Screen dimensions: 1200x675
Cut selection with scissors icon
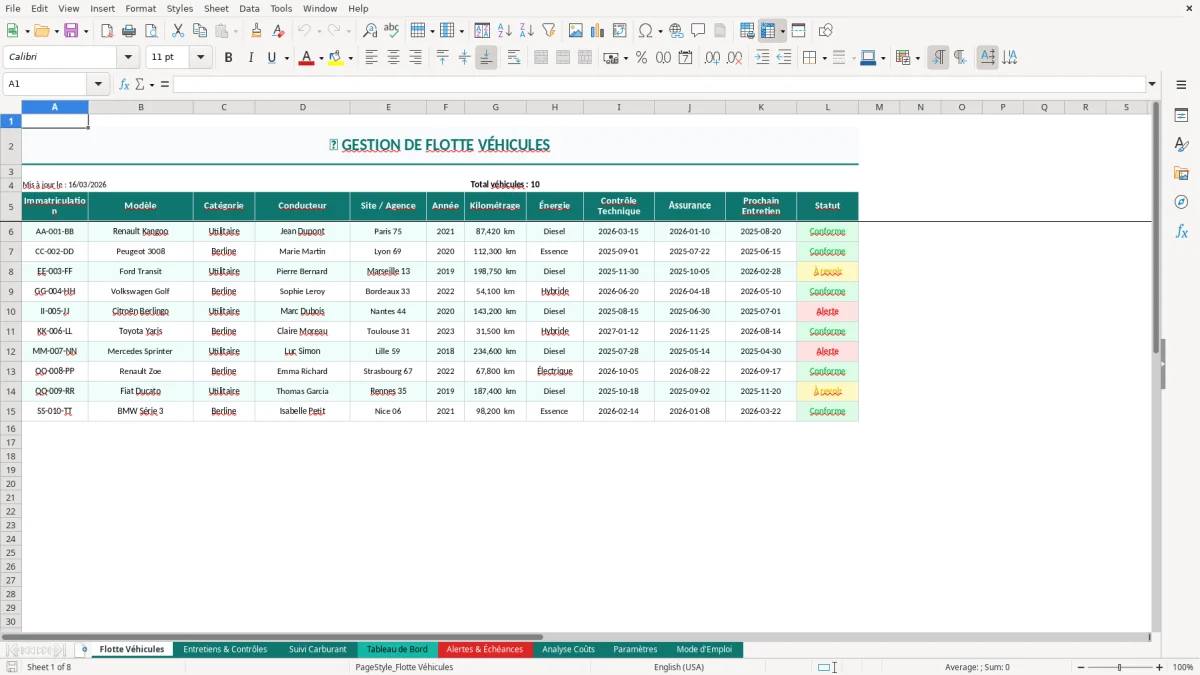click(178, 31)
